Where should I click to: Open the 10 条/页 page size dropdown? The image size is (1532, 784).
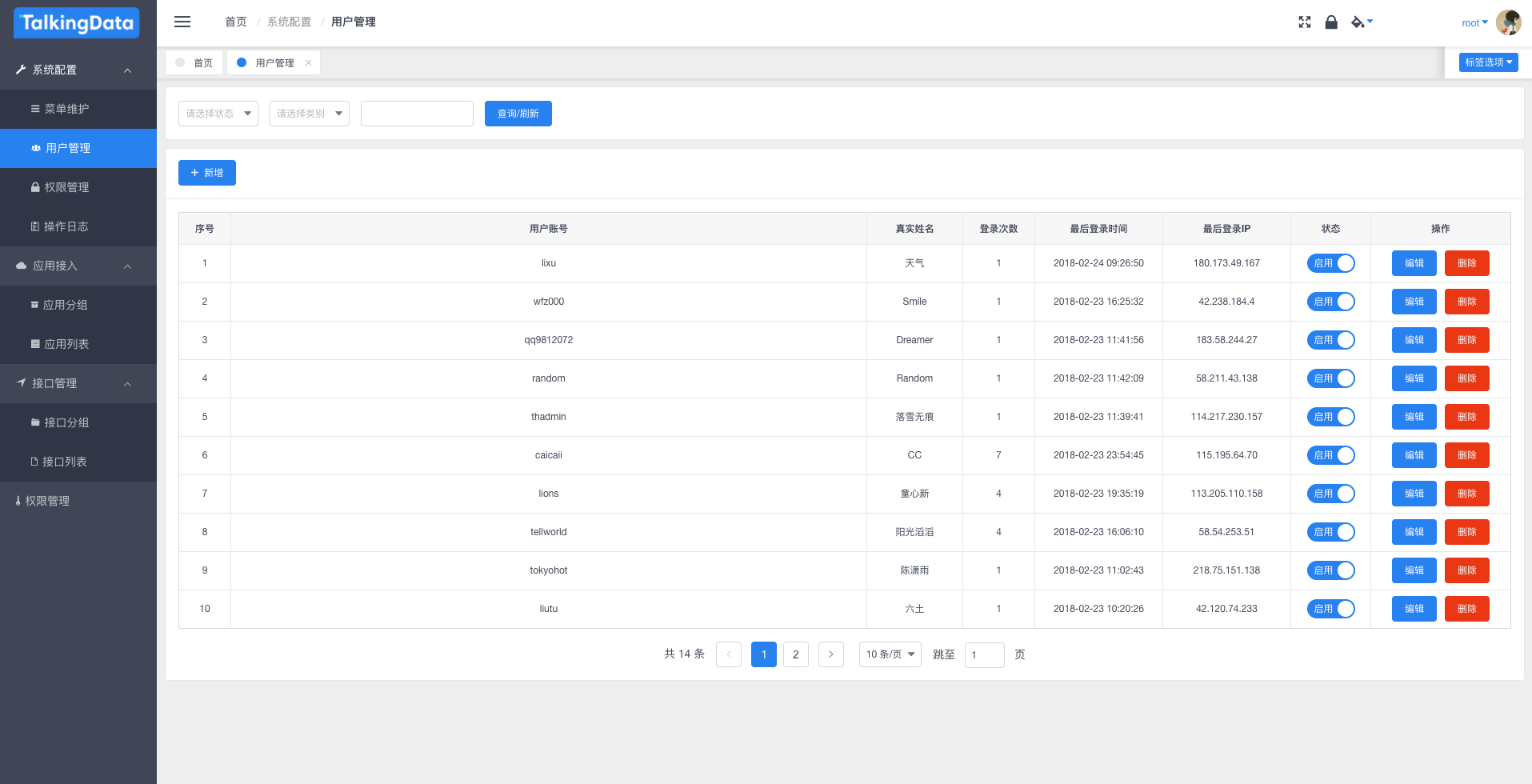[890, 654]
